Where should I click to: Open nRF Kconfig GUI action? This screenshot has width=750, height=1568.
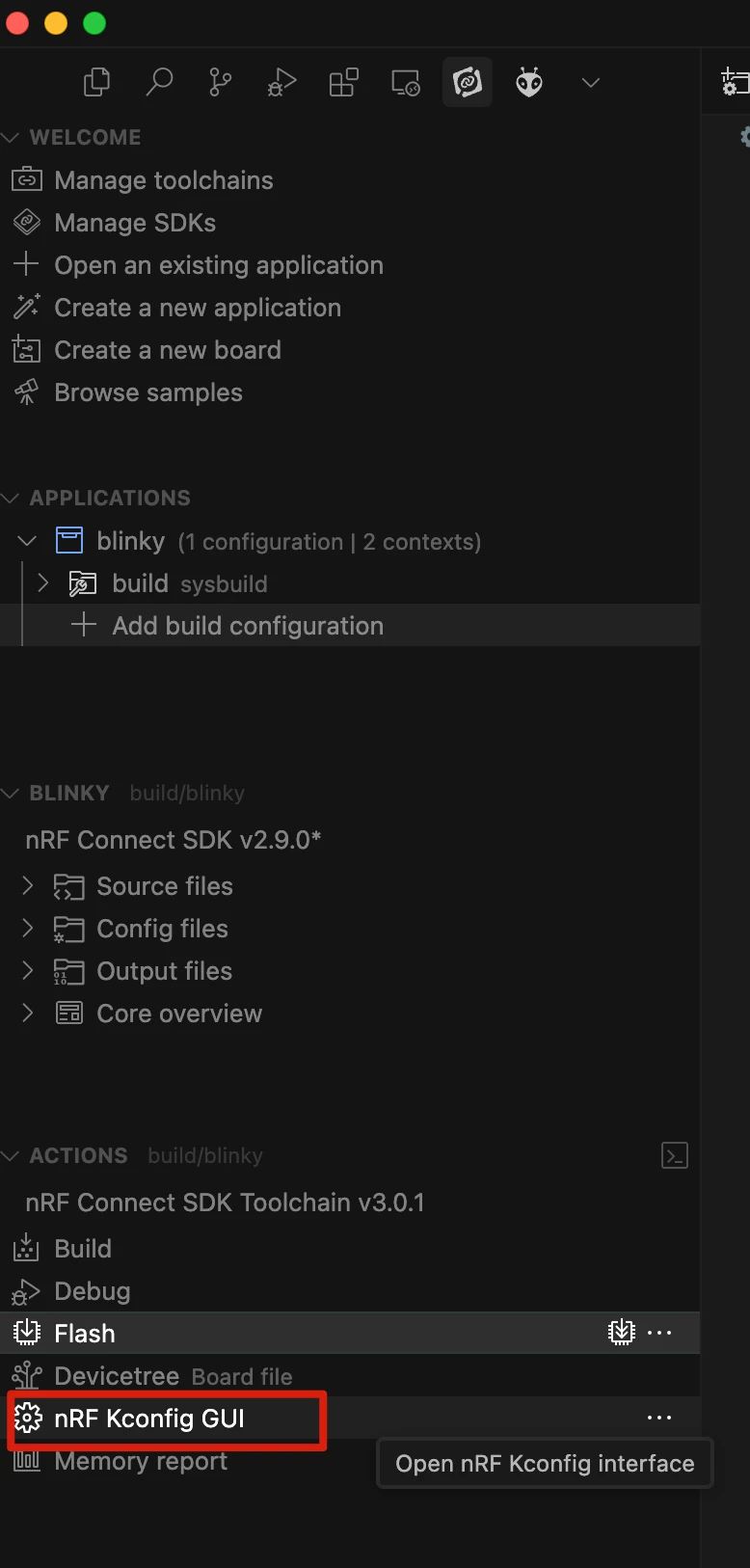pyautogui.click(x=149, y=1419)
